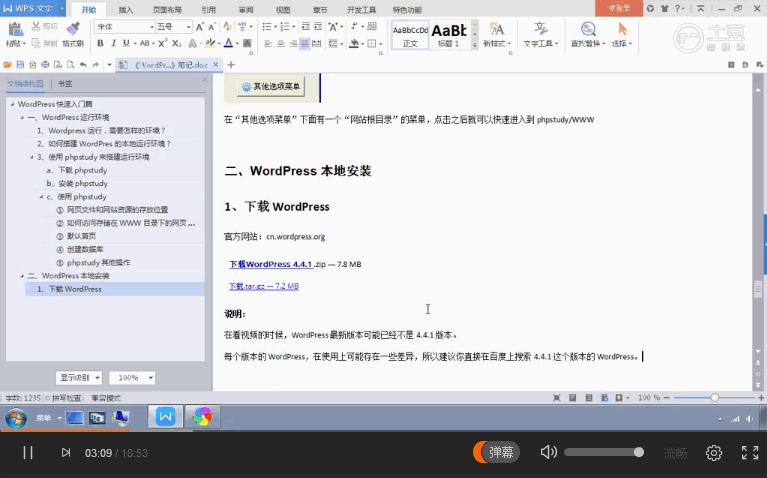
Task: Select outline item a、下载 phpstudy
Action: (x=77, y=170)
